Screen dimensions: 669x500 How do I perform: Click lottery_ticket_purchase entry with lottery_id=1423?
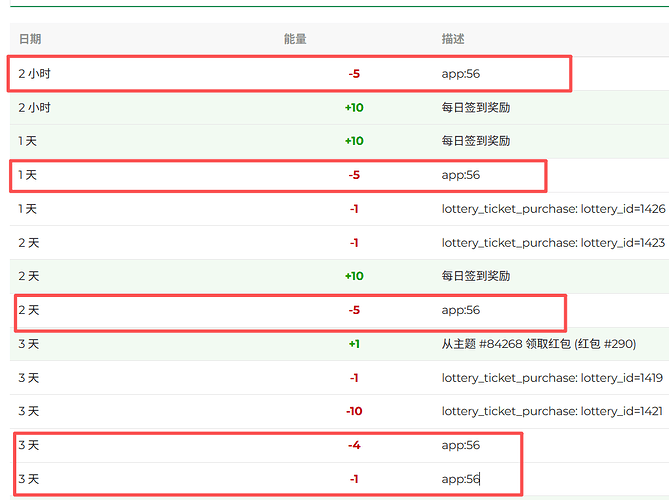(x=553, y=243)
